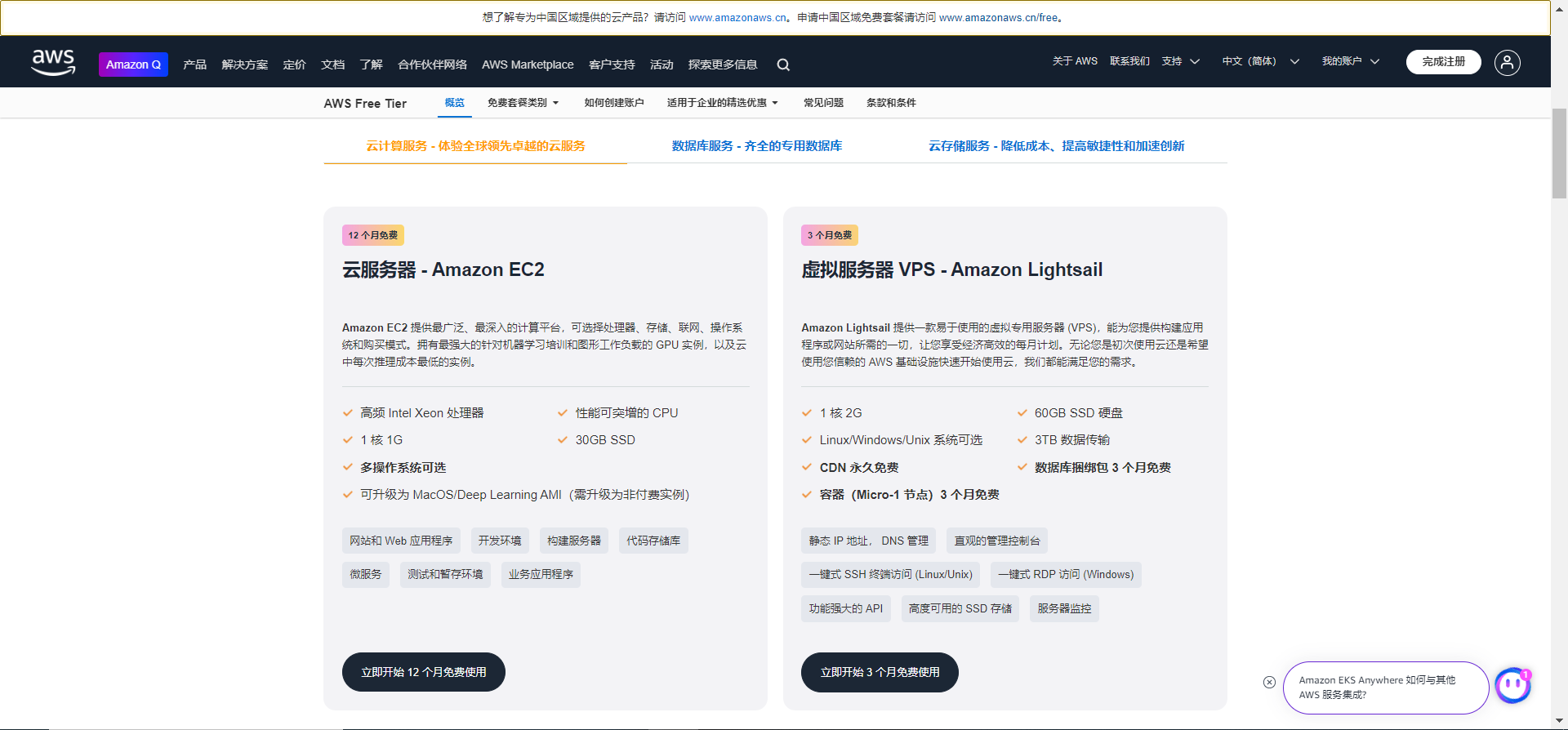Open the 客户支持 menu

coord(612,65)
